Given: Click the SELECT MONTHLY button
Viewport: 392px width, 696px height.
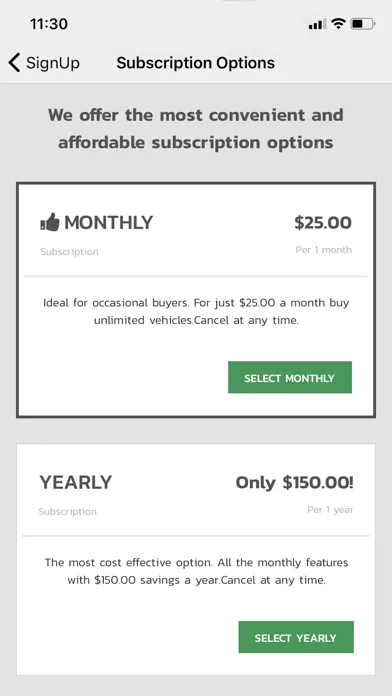Looking at the screenshot, I should [290, 377].
